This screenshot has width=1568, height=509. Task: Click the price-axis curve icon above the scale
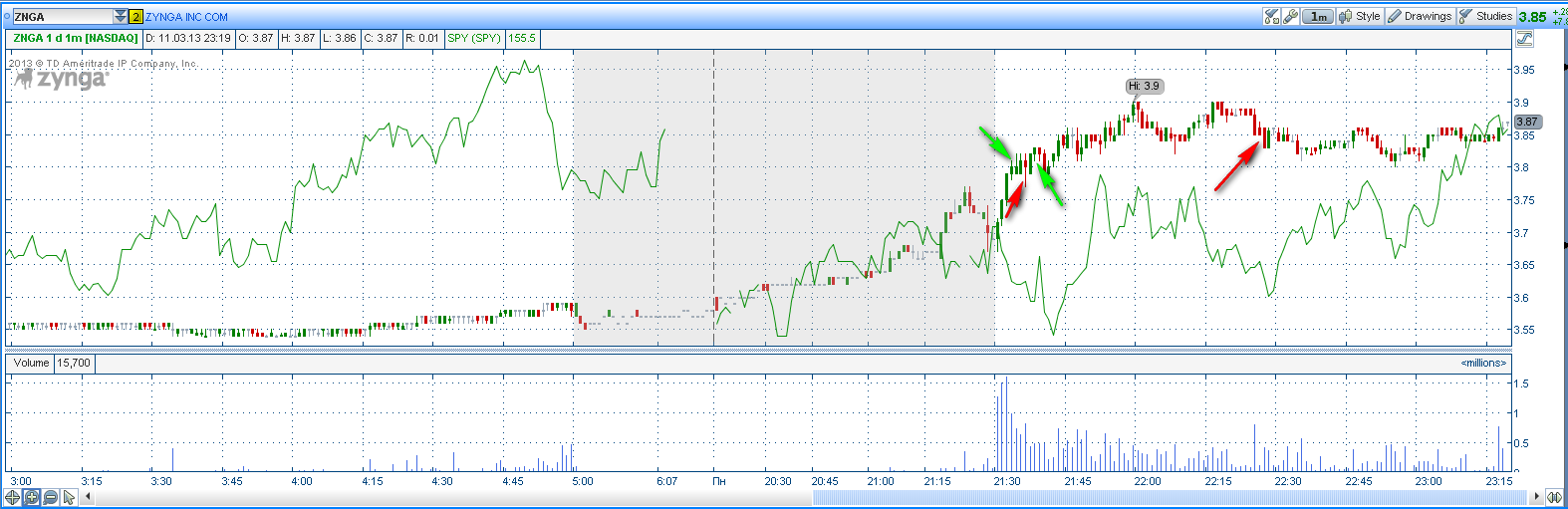(1524, 39)
